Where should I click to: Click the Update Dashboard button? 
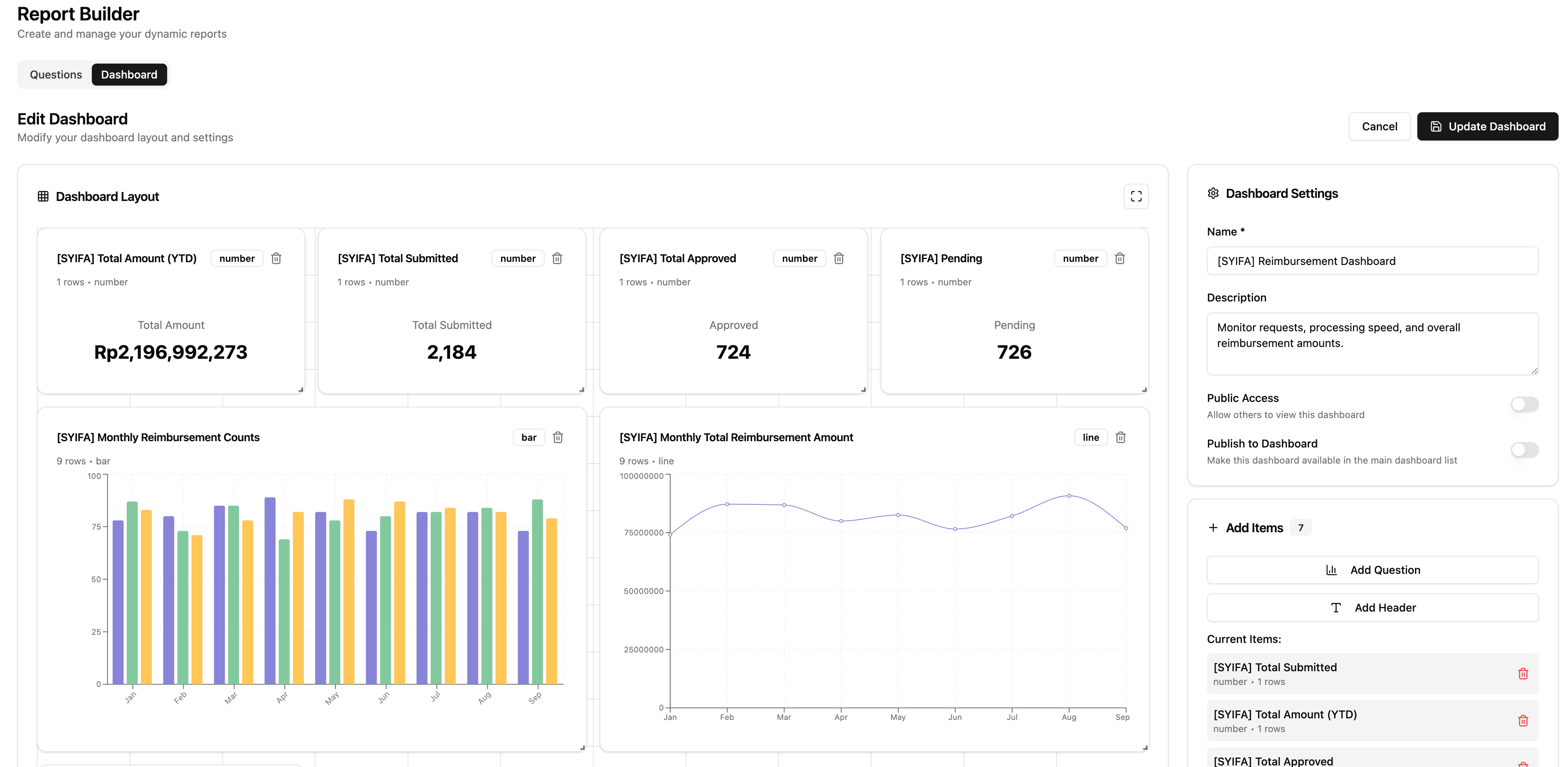click(1487, 126)
